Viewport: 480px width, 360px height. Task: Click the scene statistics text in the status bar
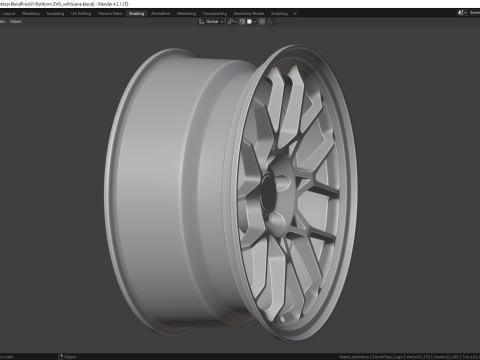[x=409, y=357]
